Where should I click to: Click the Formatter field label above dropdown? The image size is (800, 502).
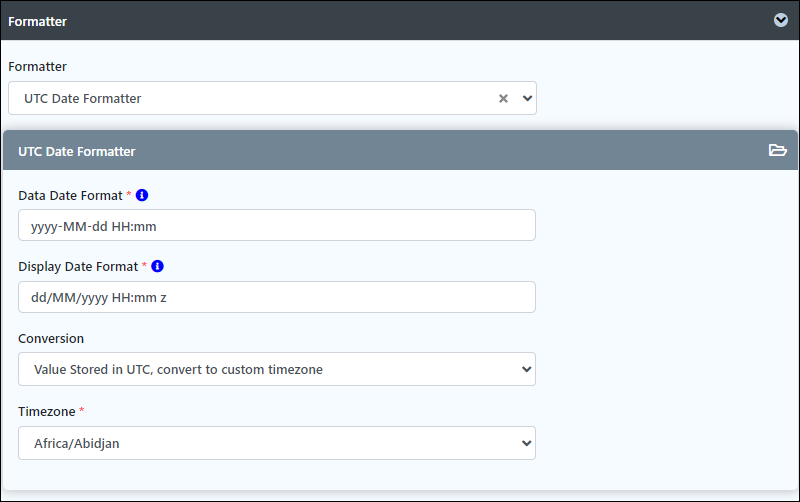tap(37, 66)
